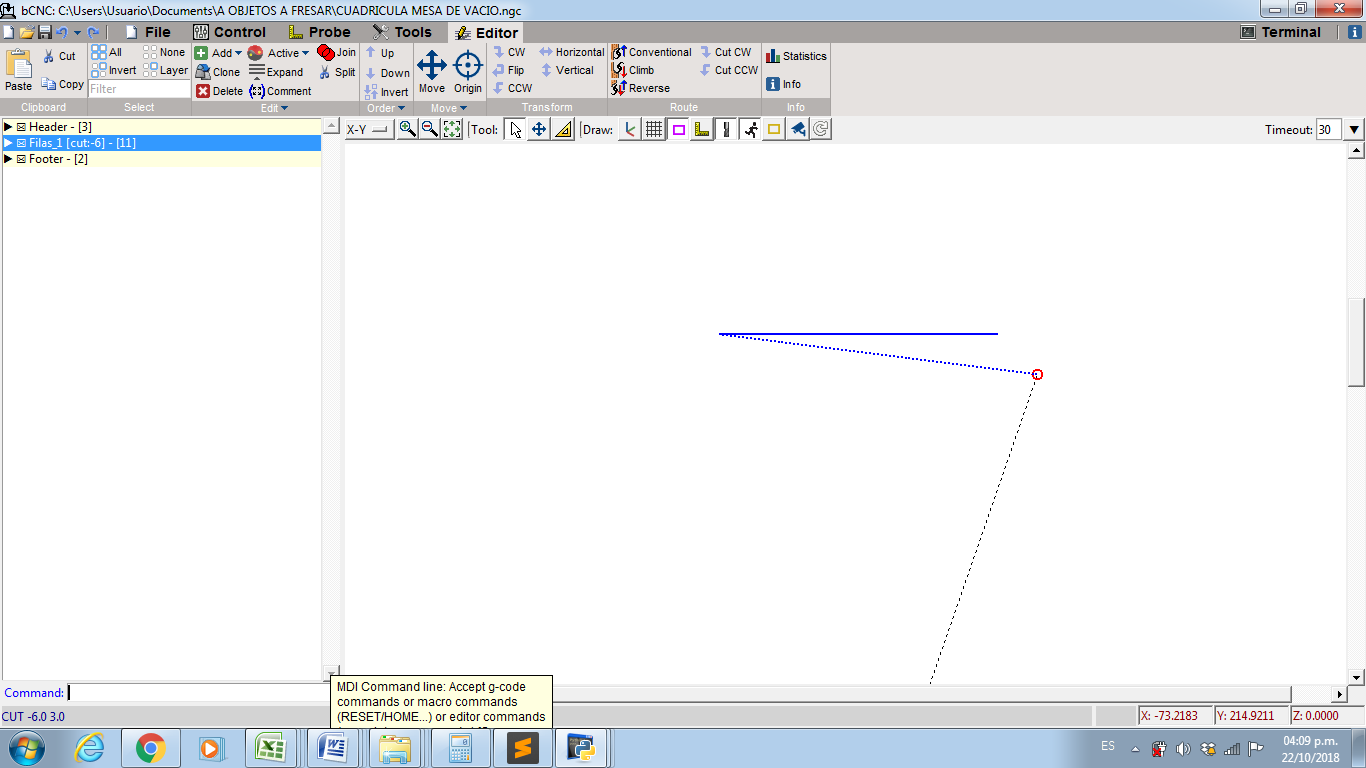Activate the Move tool in ribbon

(x=432, y=71)
